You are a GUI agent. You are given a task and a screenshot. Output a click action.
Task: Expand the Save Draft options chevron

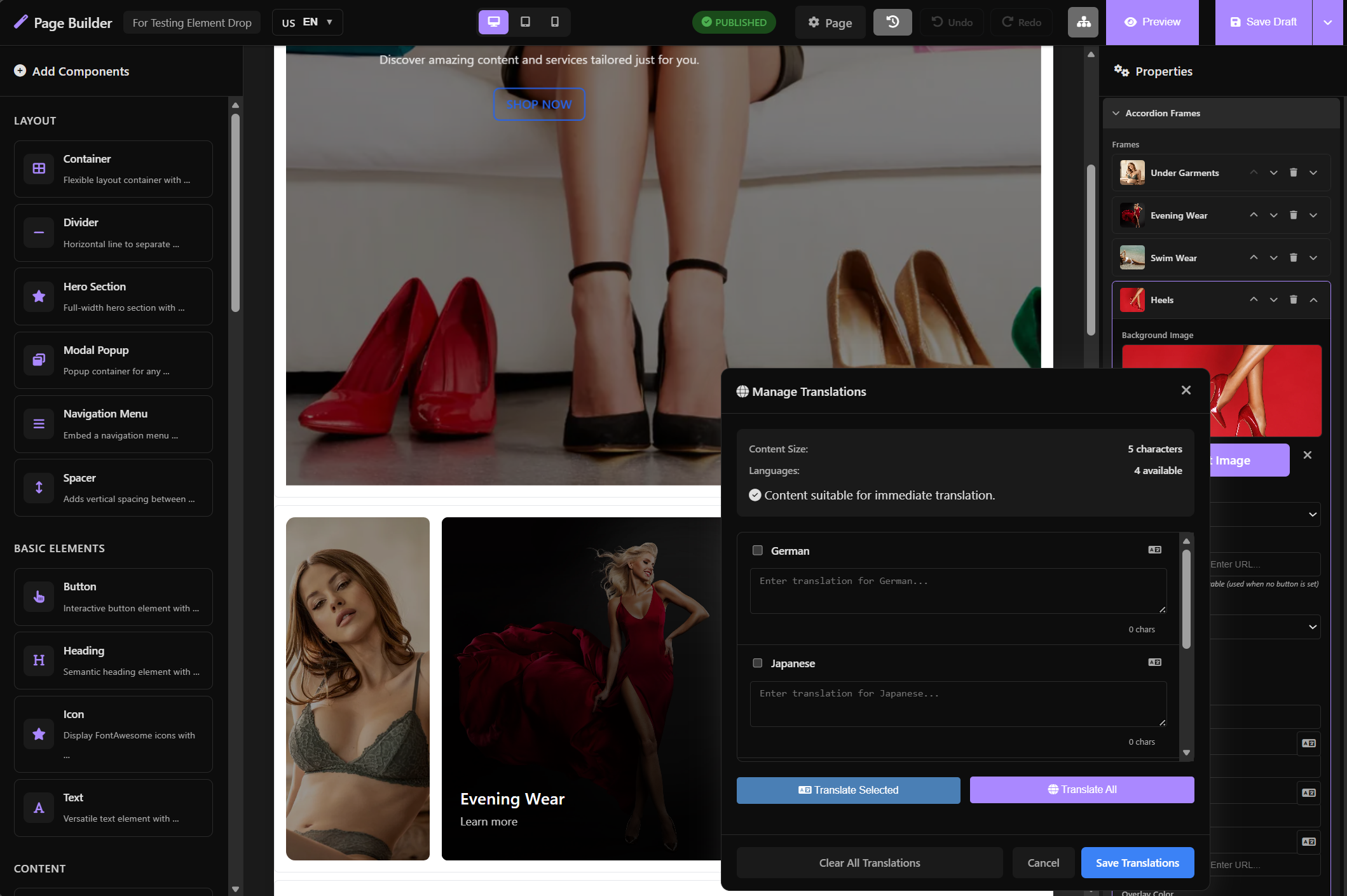[1328, 22]
